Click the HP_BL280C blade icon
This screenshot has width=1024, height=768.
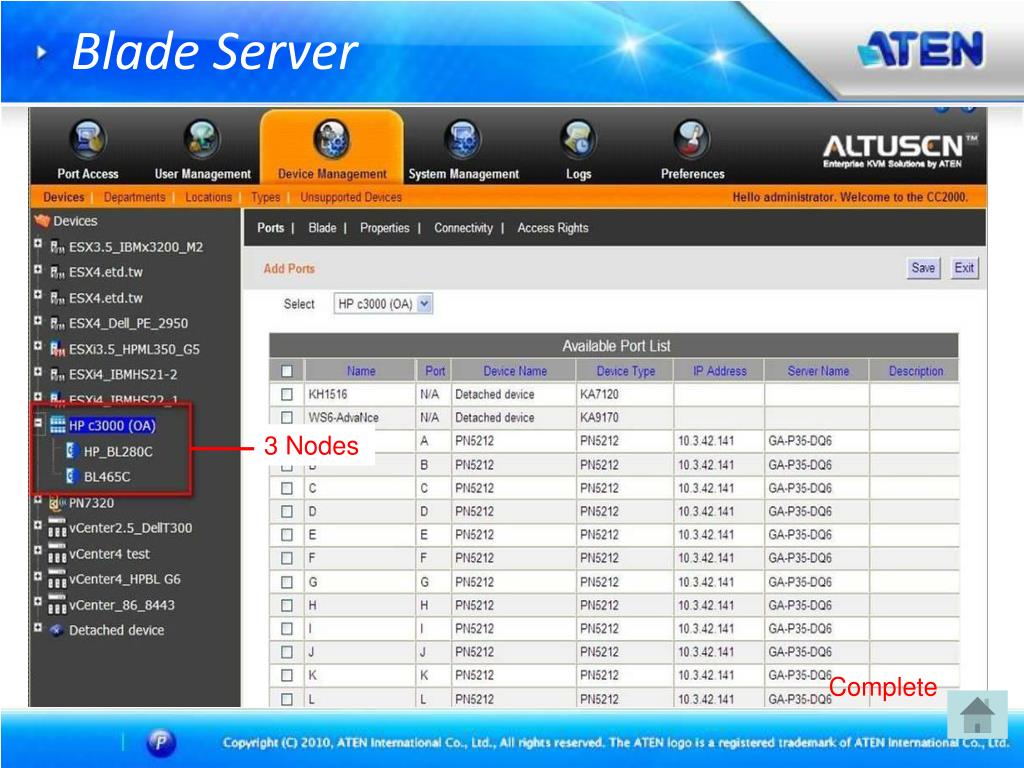[72, 451]
